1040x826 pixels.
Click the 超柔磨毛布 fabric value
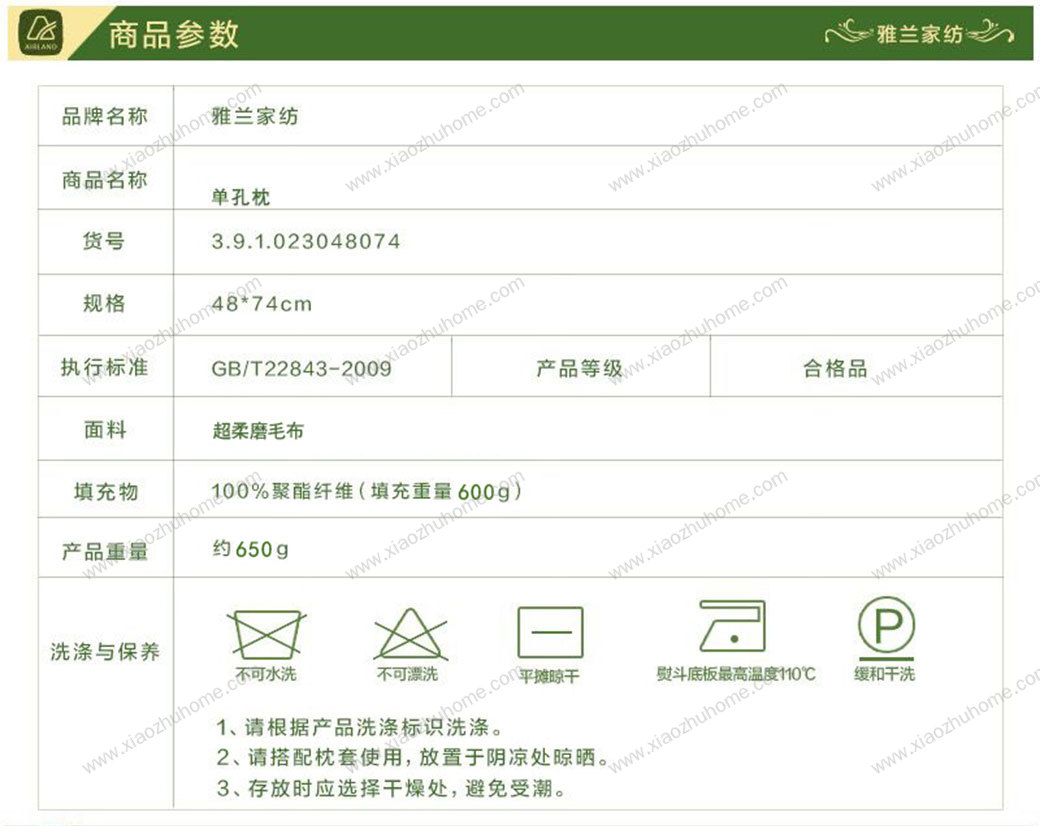(258, 431)
